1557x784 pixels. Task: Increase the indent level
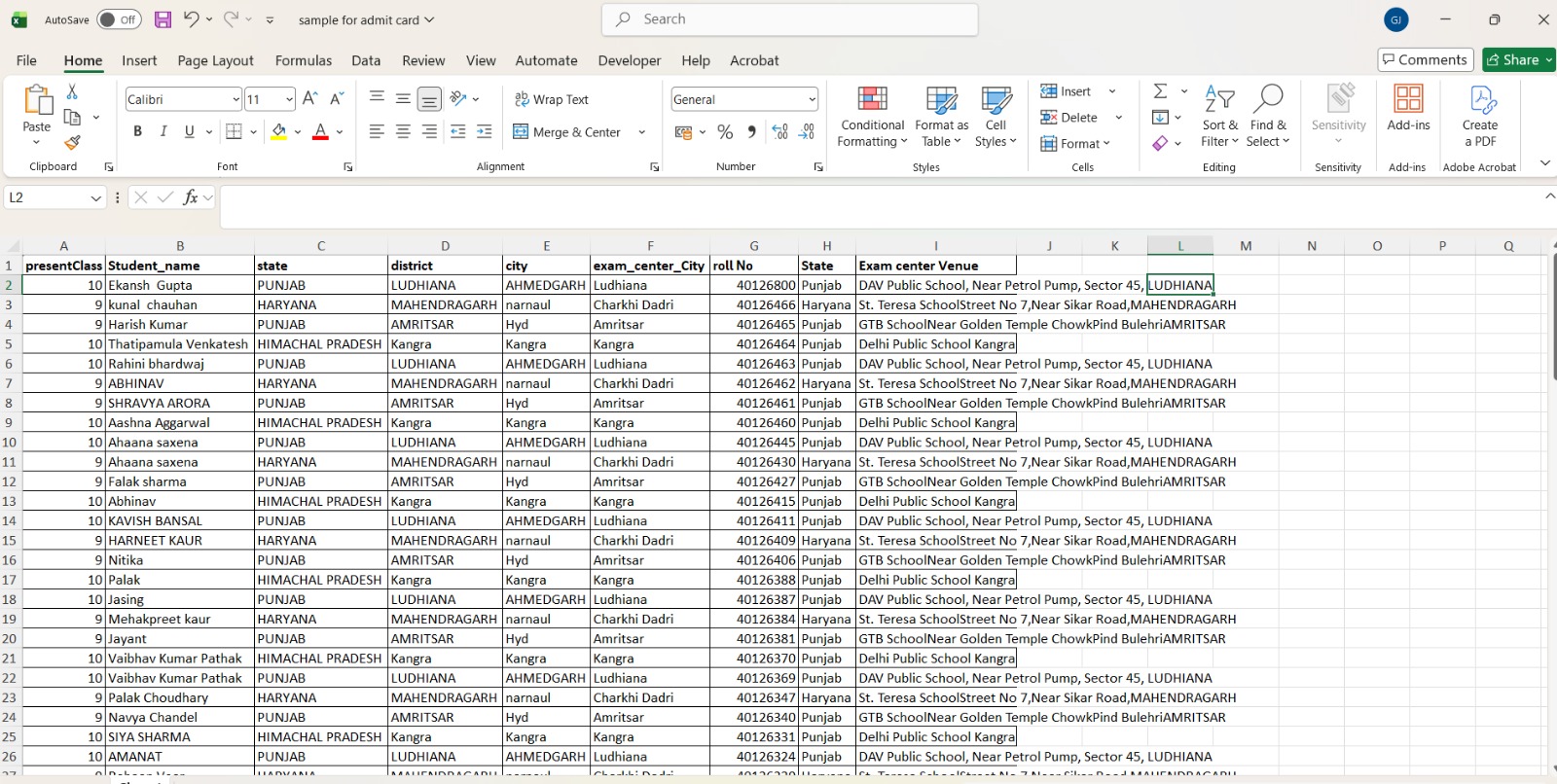[x=485, y=131]
